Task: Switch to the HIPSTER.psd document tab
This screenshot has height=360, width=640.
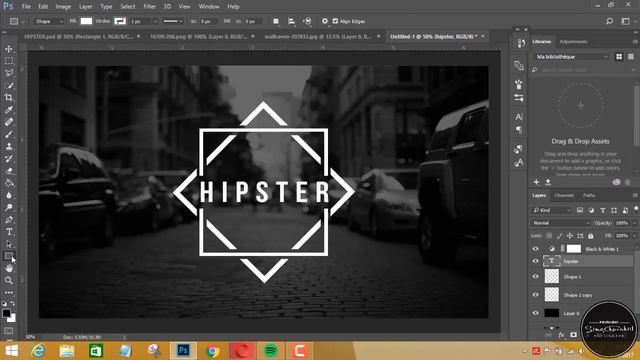Action: point(82,36)
